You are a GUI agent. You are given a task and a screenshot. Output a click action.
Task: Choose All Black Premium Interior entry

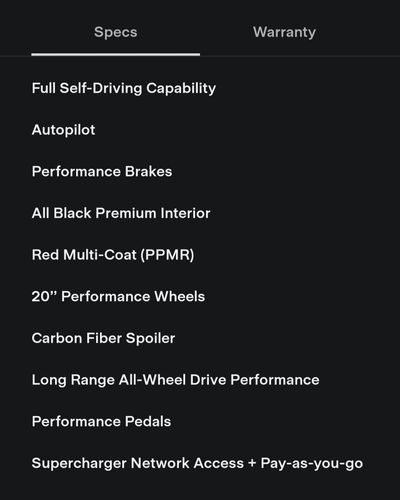point(121,213)
